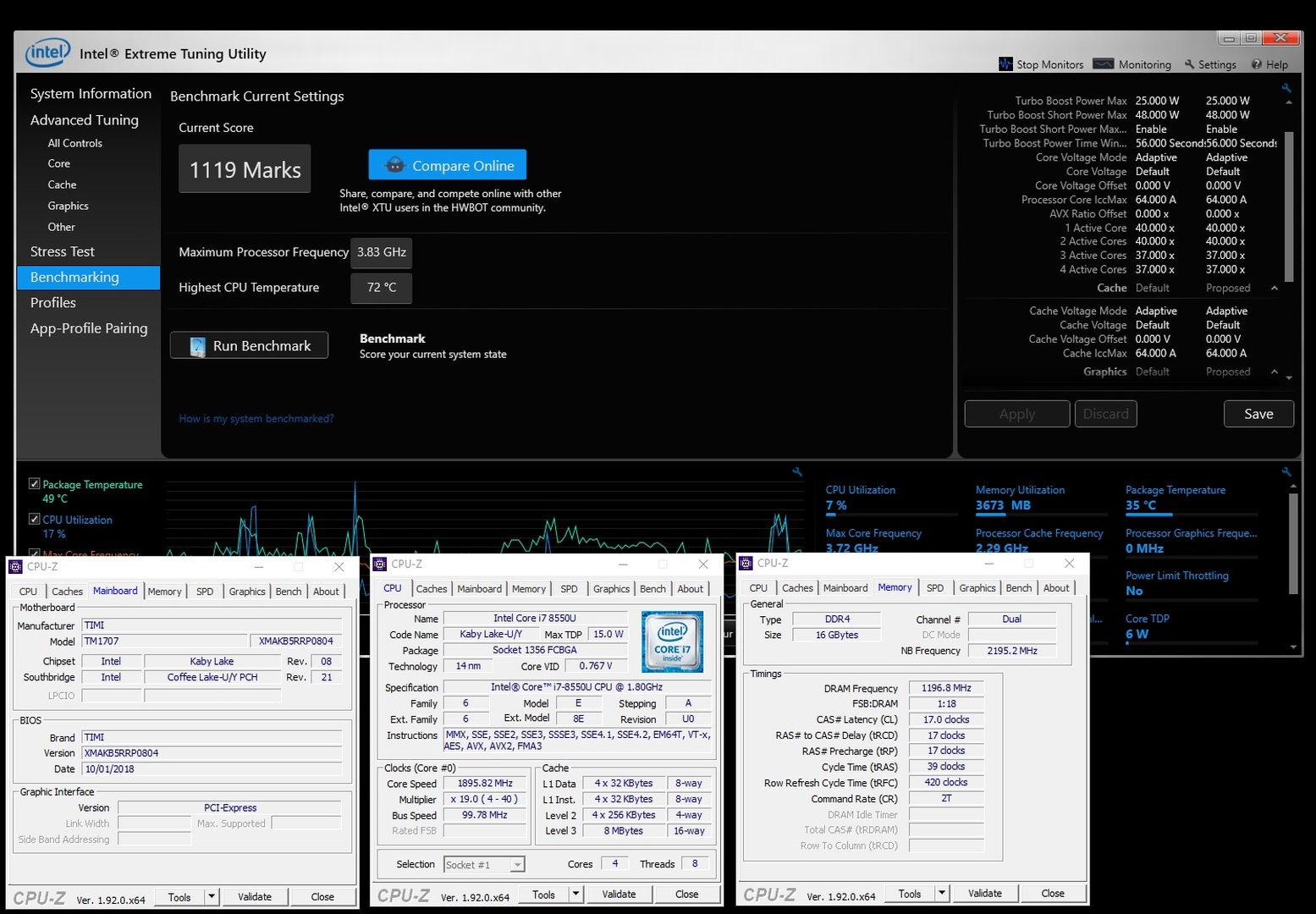1316x914 pixels.
Task: Click Close button in CPU CPU-Z window
Action: (x=686, y=894)
